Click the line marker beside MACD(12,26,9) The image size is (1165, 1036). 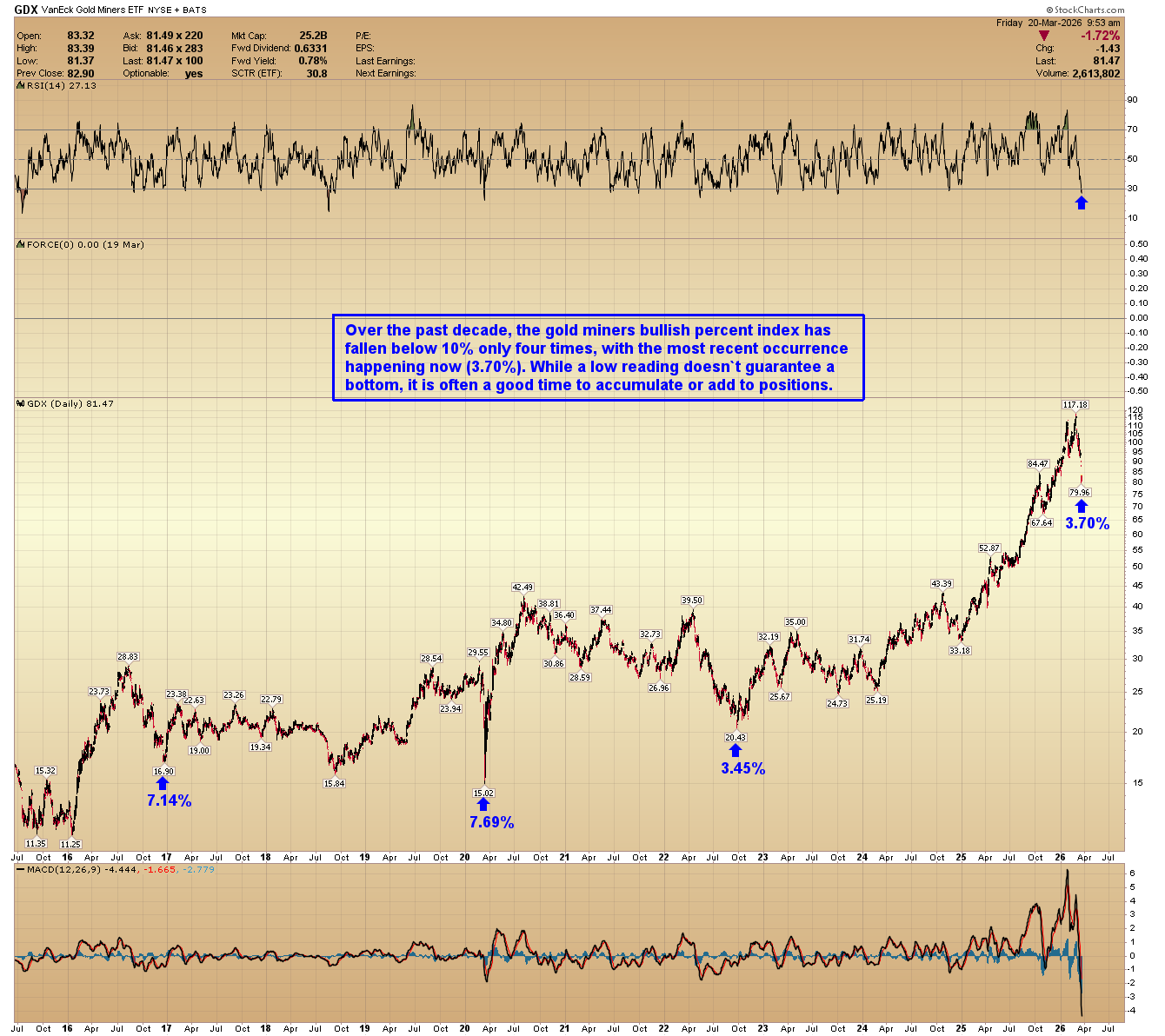click(20, 869)
